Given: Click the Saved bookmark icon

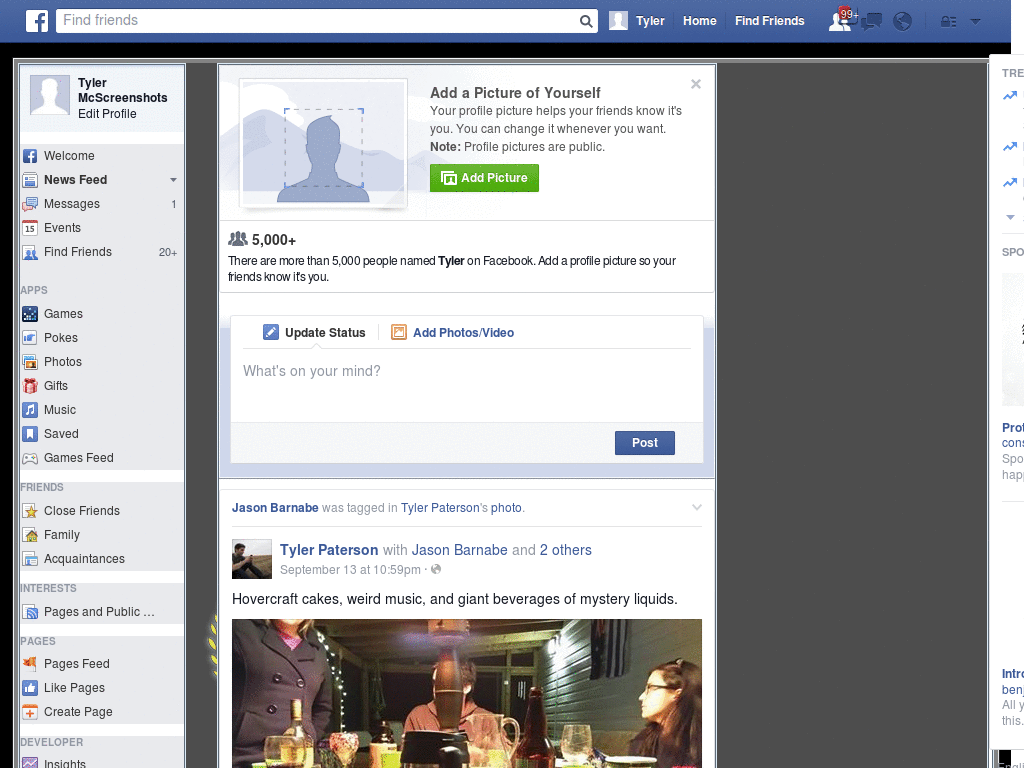Looking at the screenshot, I should pos(30,434).
